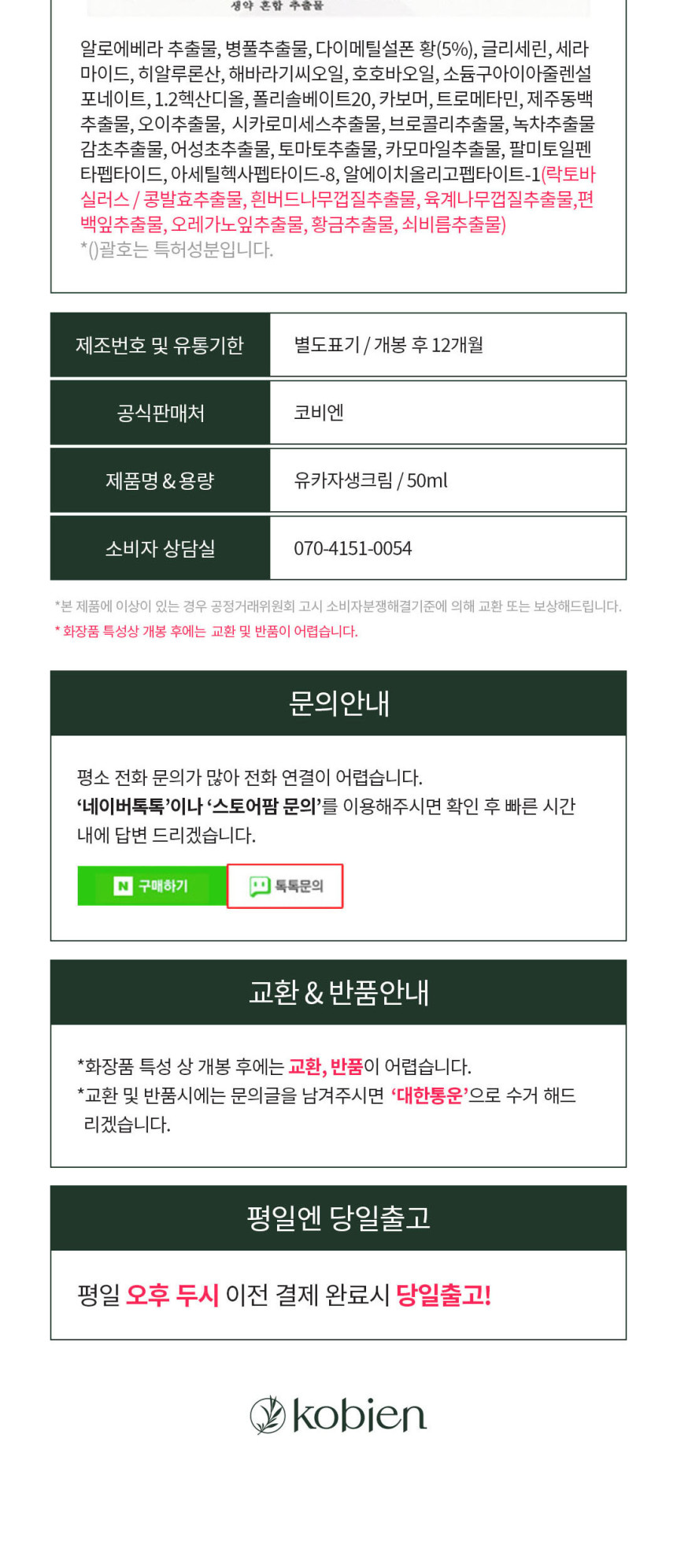
Task: Click the green TalkTalk chat bubble icon
Action: coord(259,887)
